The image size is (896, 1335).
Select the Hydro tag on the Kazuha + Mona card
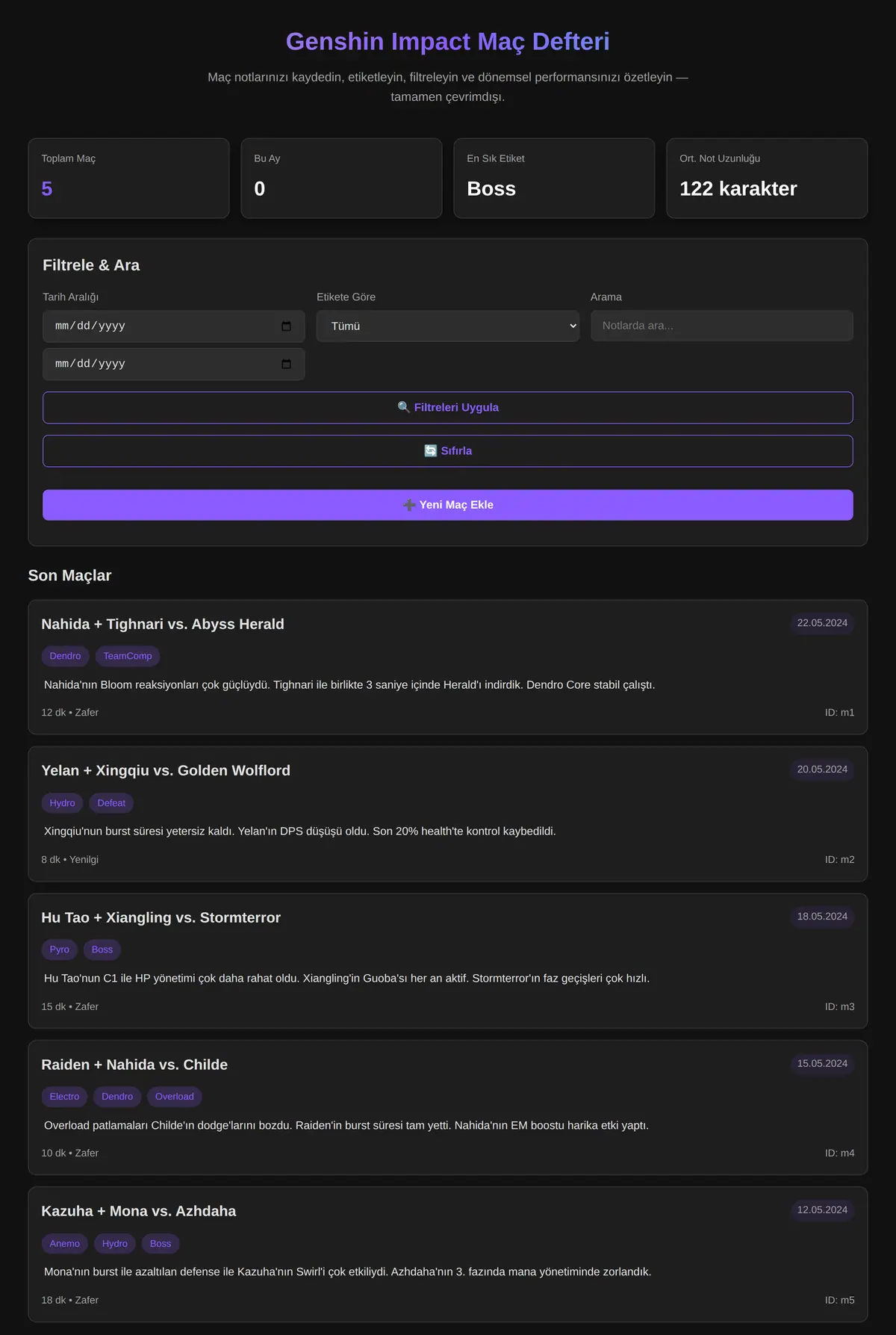tap(115, 1244)
